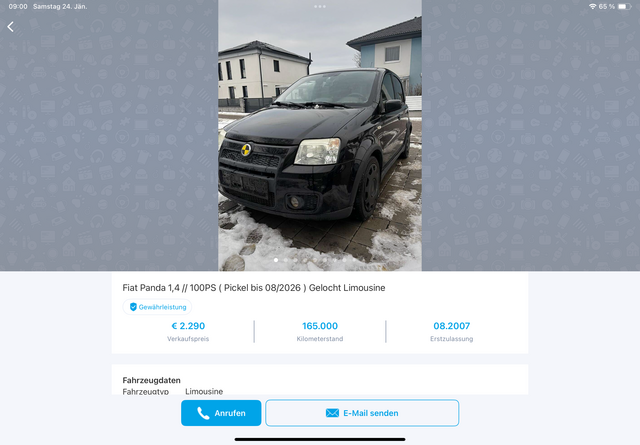Tap the 08.2007 Erstzulassung value

[452, 326]
